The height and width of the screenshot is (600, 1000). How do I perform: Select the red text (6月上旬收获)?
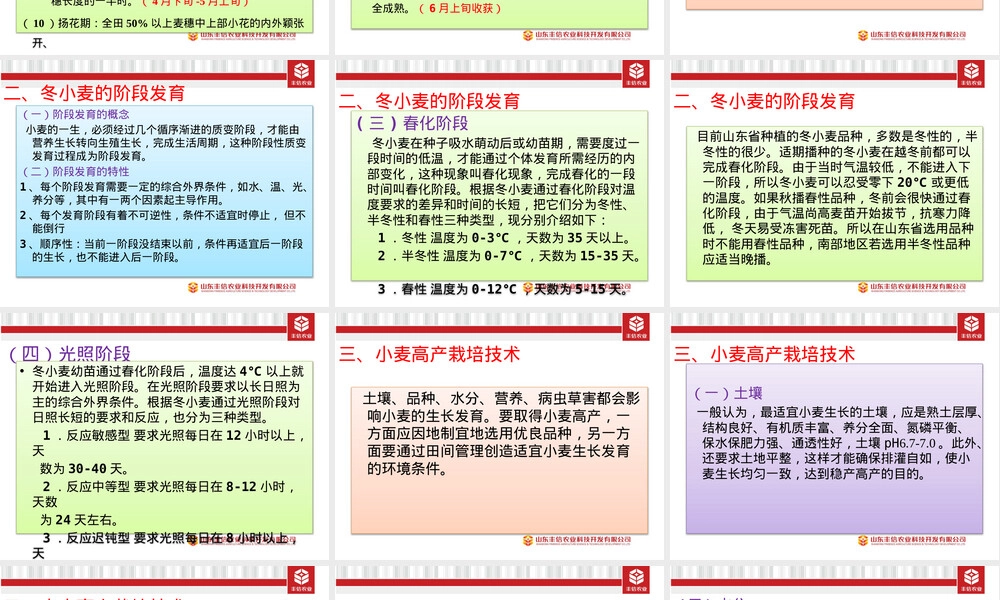[460, 9]
